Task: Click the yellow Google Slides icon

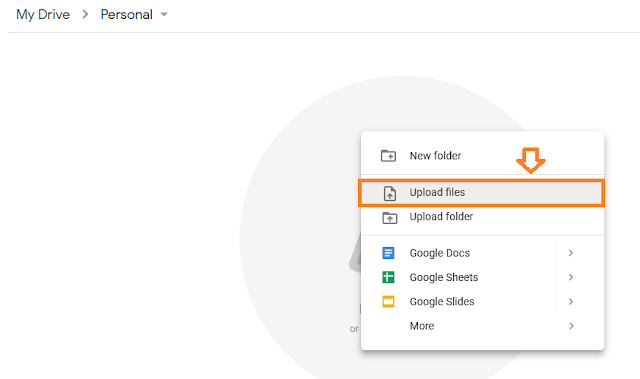Action: [x=388, y=301]
